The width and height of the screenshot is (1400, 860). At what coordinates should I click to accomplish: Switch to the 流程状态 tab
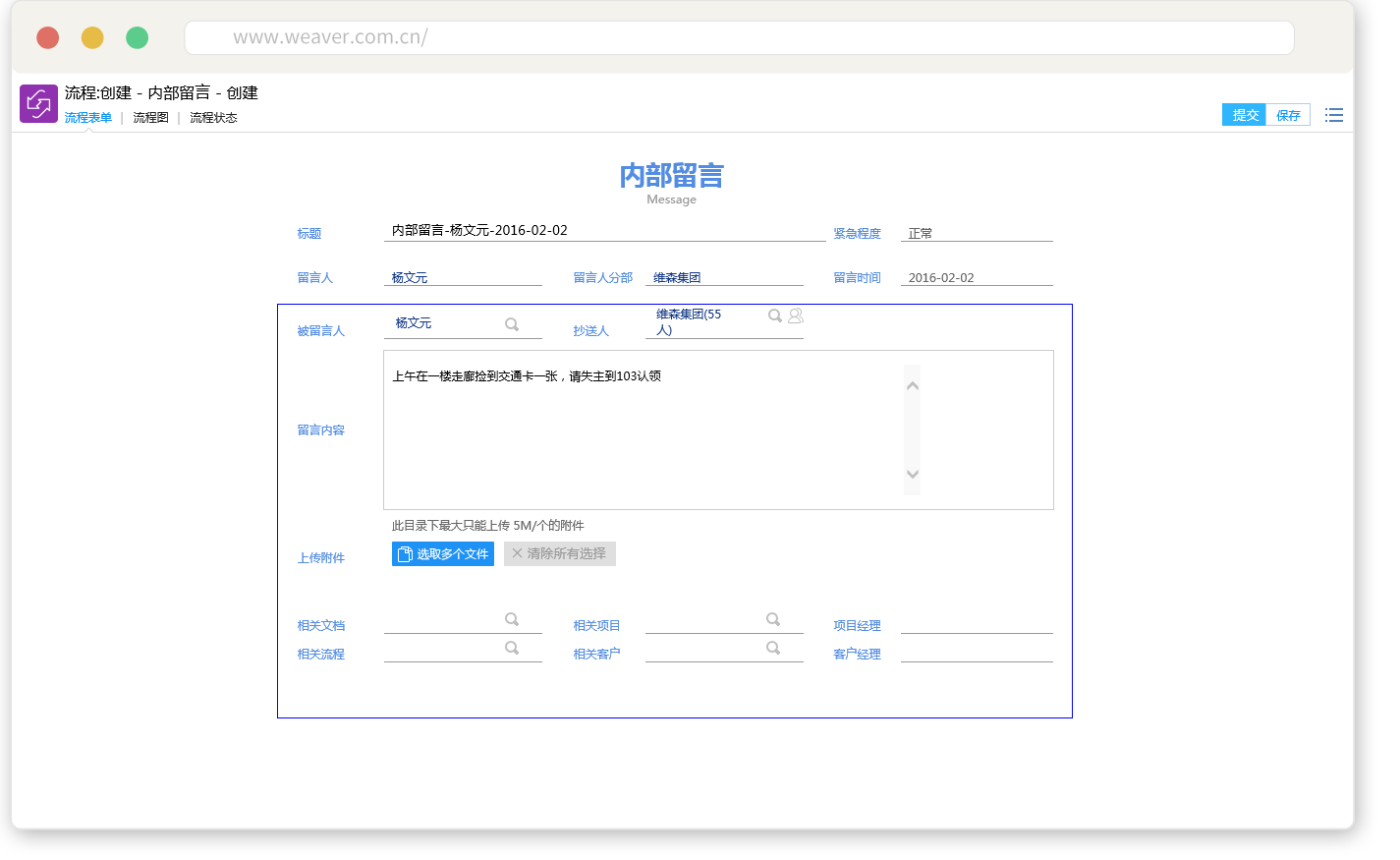click(213, 118)
